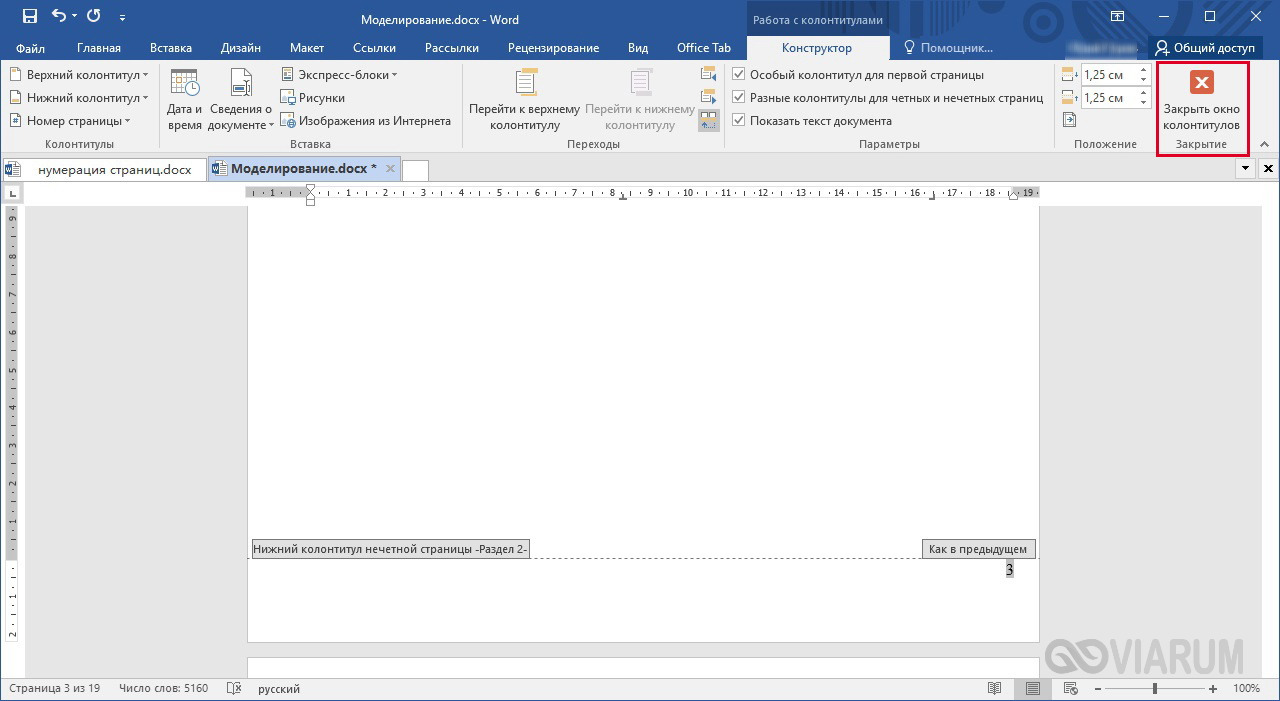Go to the previous section header/footer icon
Screen dimensions: 1280x701
coord(709,74)
